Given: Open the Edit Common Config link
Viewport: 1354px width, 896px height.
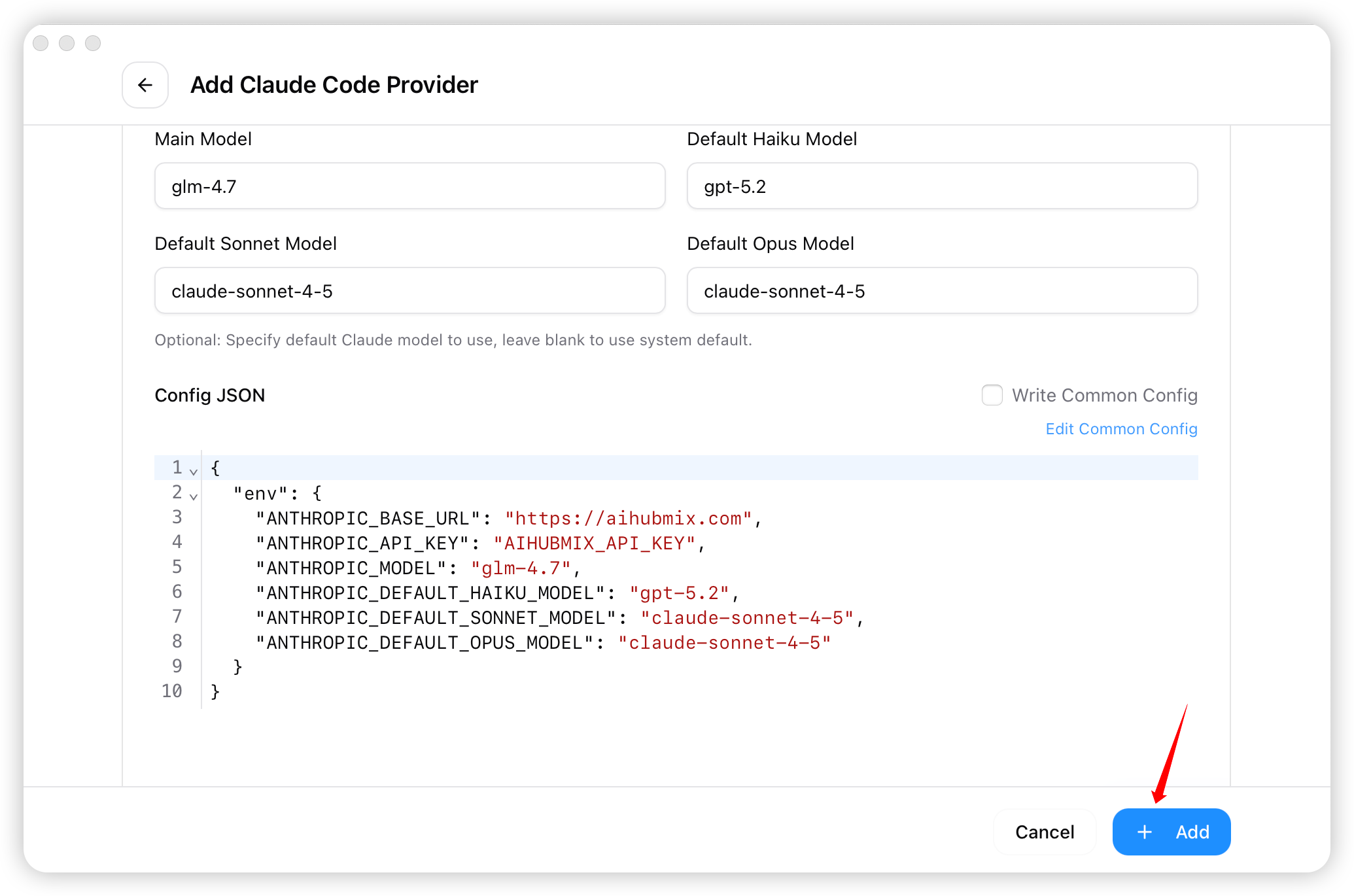Looking at the screenshot, I should point(1121,429).
